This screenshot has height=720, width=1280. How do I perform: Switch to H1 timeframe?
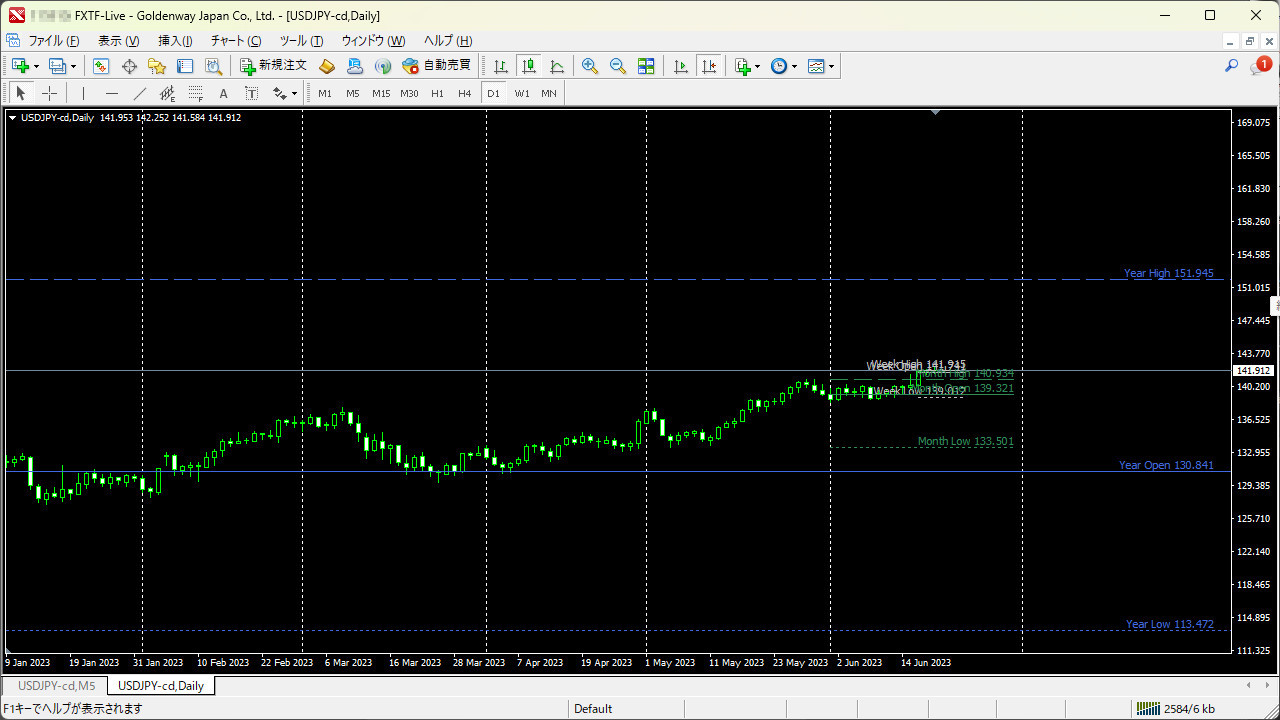tap(437, 93)
